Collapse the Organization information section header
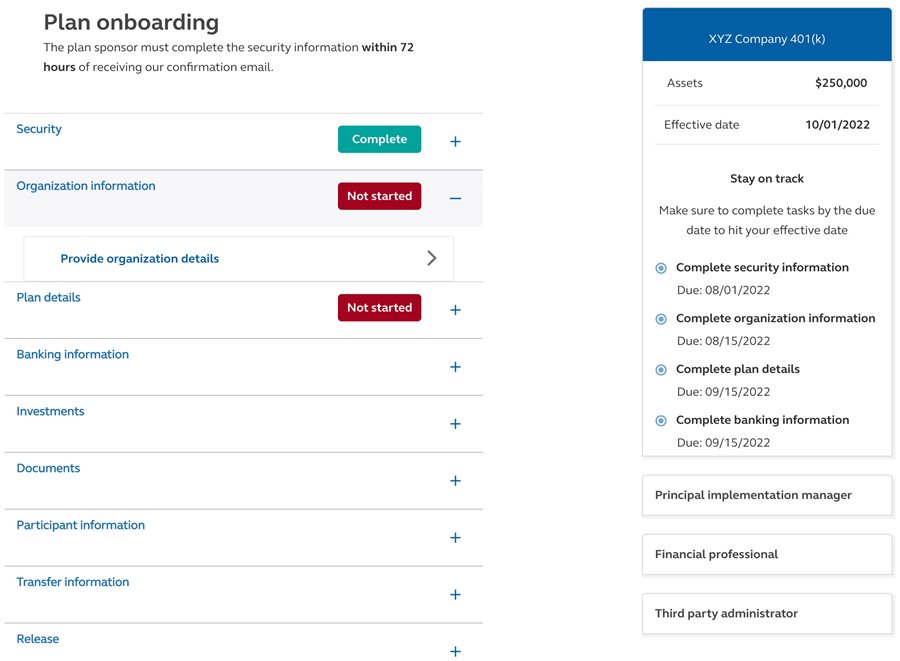The image size is (900, 661). coord(86,185)
